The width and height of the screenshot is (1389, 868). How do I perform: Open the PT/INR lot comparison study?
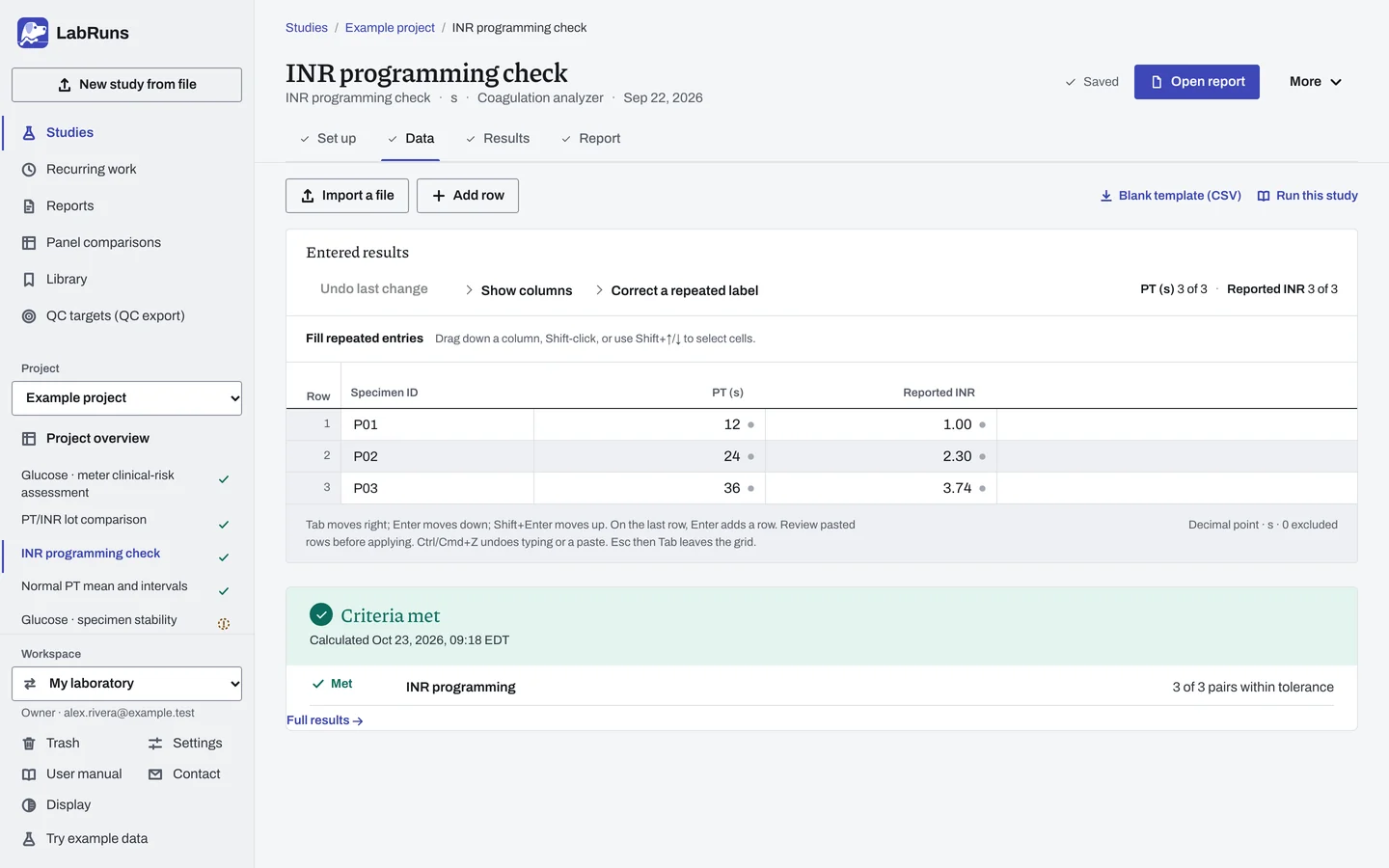(125, 521)
